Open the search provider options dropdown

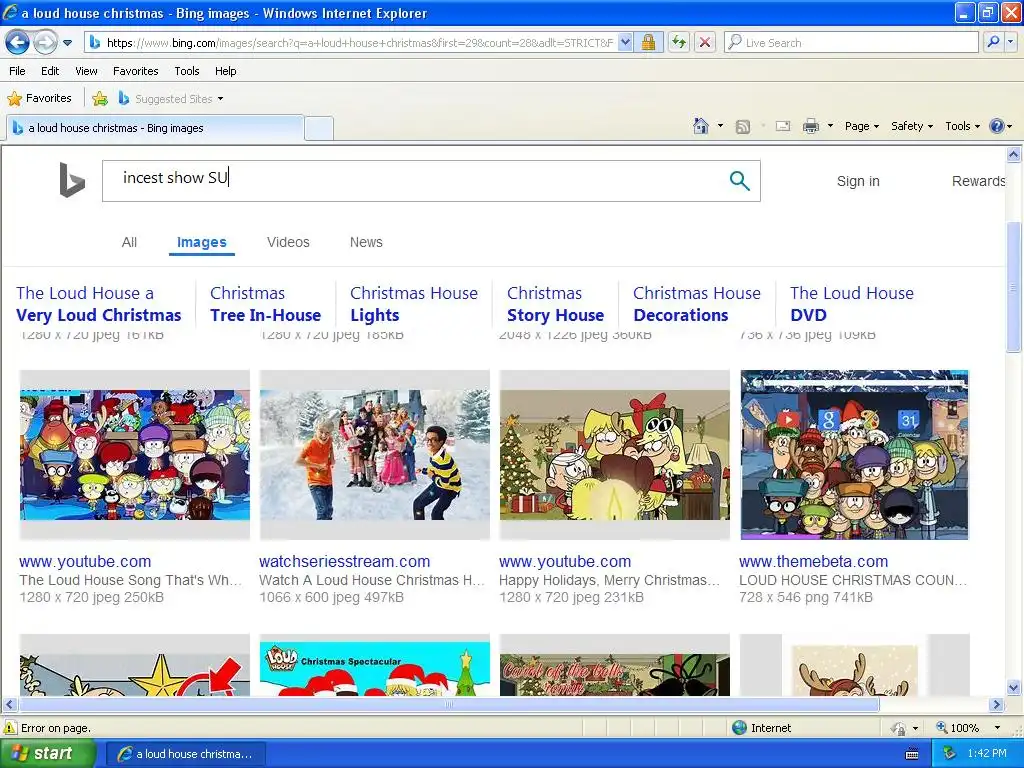pos(1011,43)
